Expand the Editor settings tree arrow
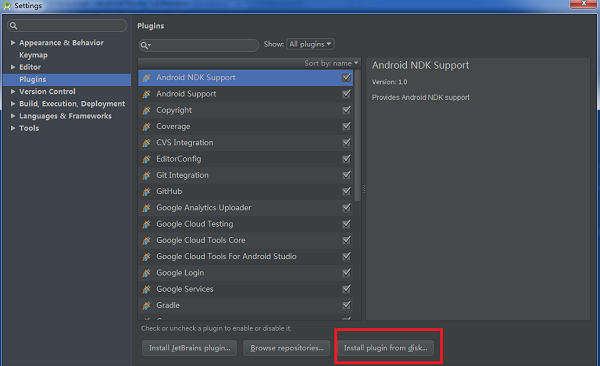 pyautogui.click(x=13, y=67)
